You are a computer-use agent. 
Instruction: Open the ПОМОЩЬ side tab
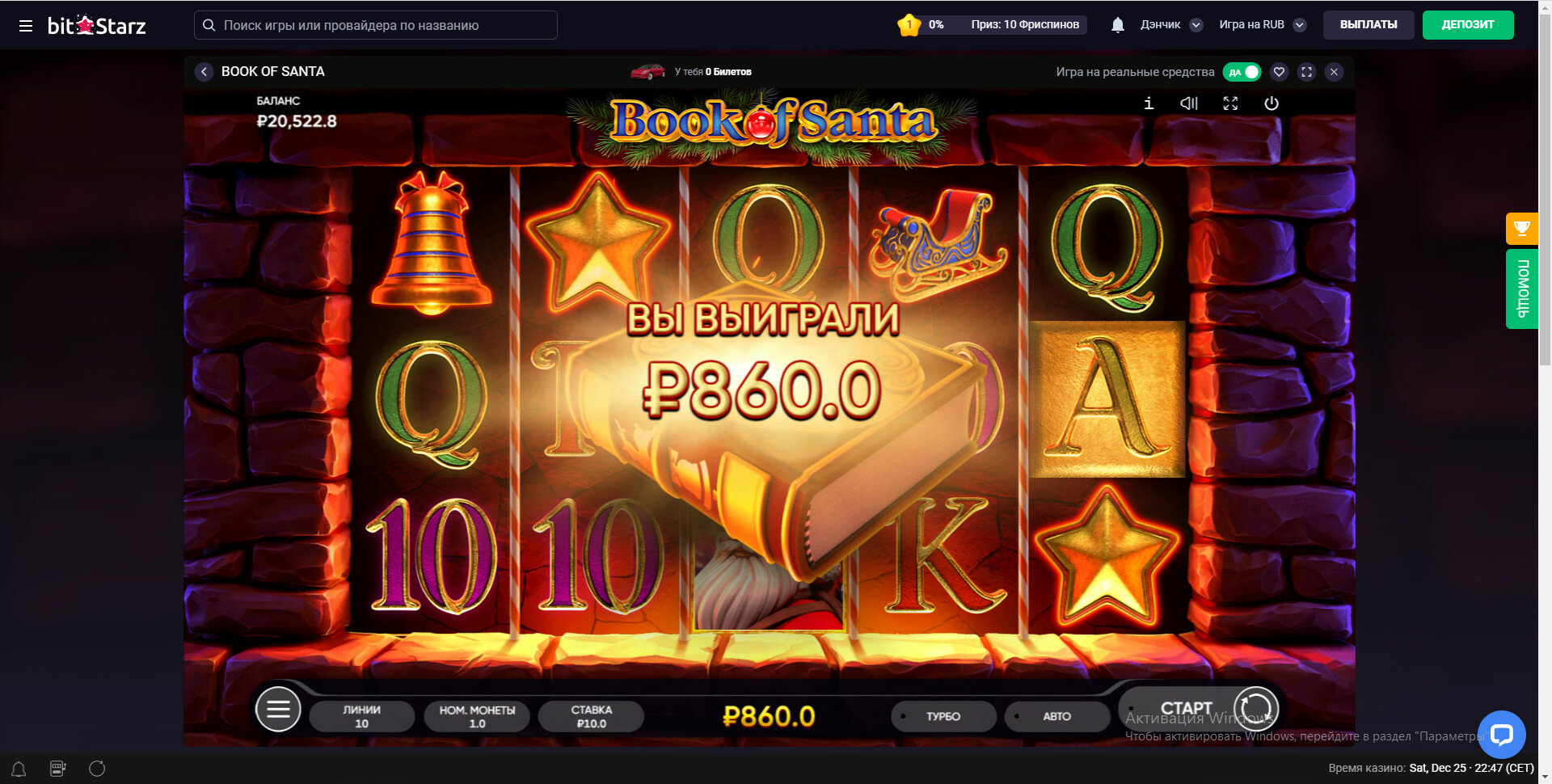(x=1521, y=289)
